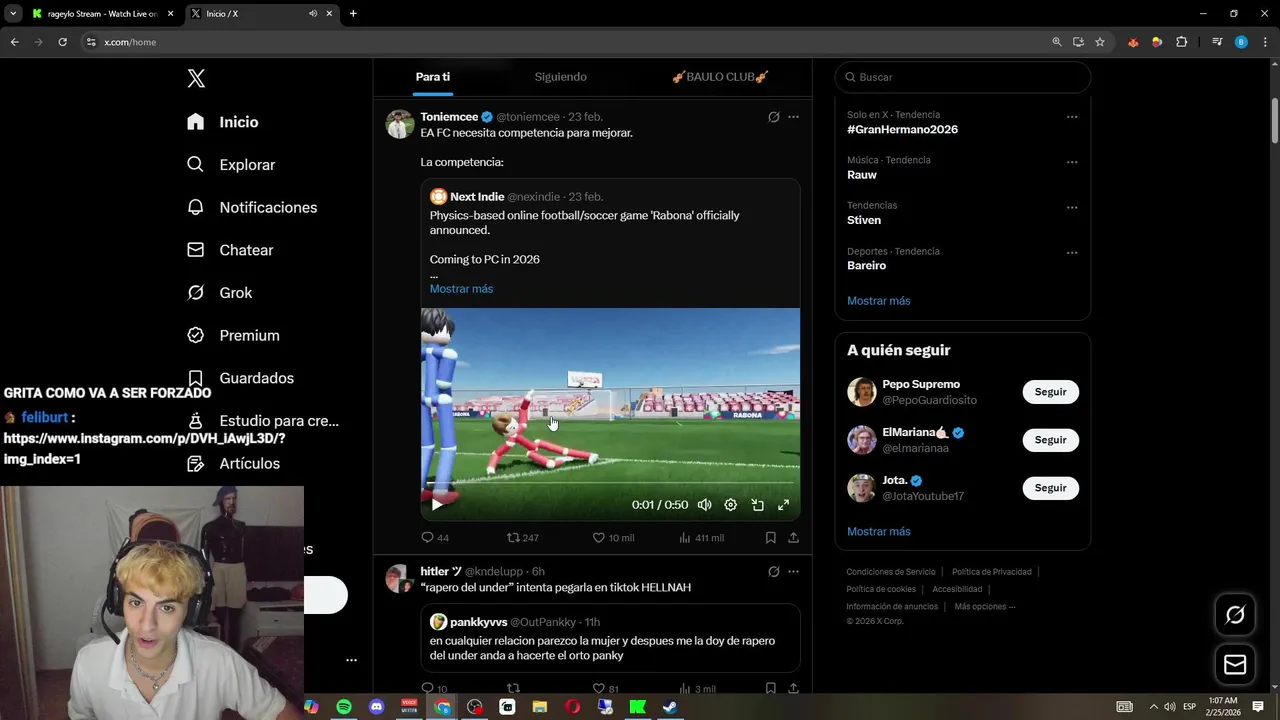Open more options on Toniemcee post
Screen dimensions: 1280x720
(x=793, y=117)
